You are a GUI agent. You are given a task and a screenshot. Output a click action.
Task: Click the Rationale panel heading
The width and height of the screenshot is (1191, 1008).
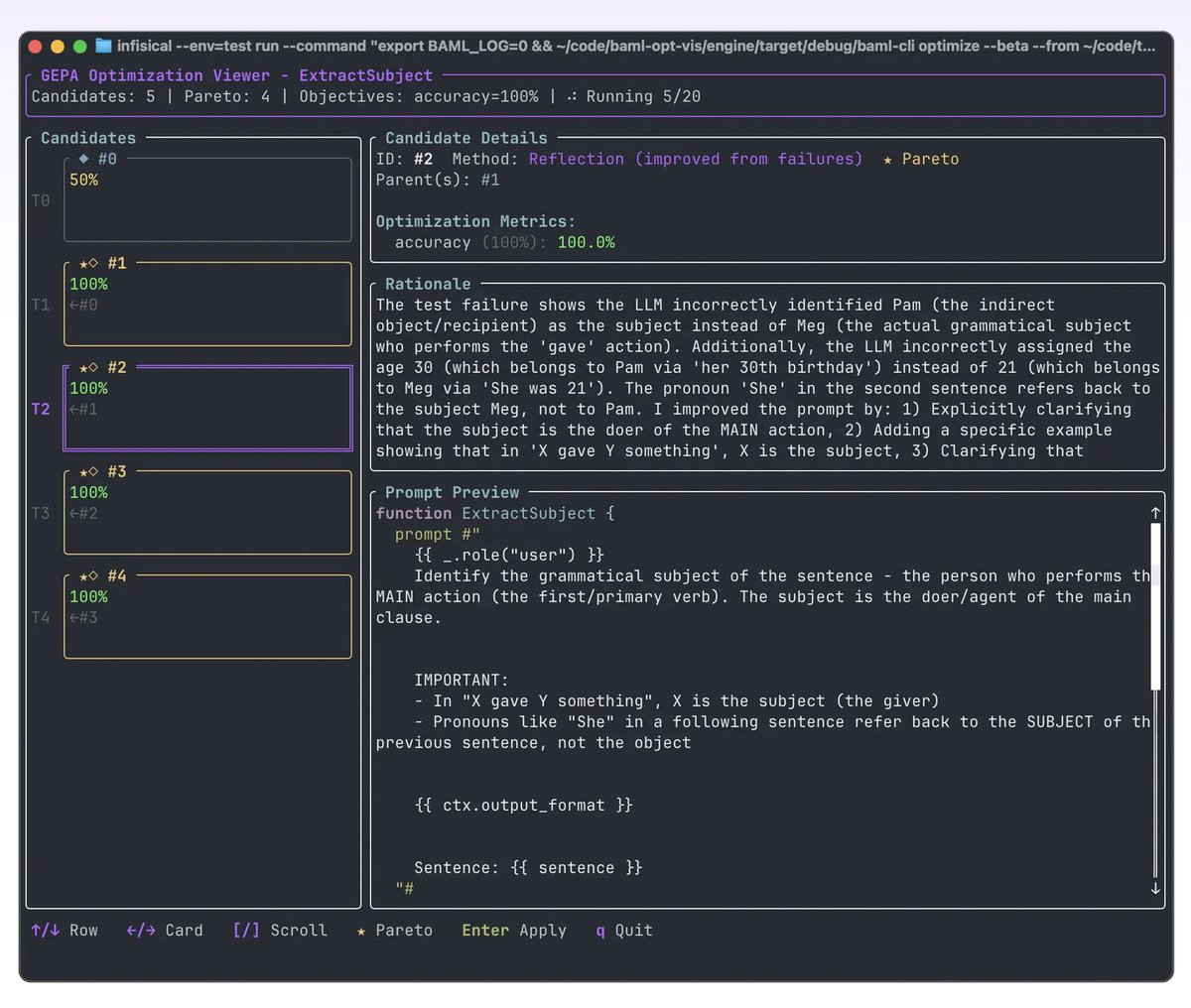(428, 284)
